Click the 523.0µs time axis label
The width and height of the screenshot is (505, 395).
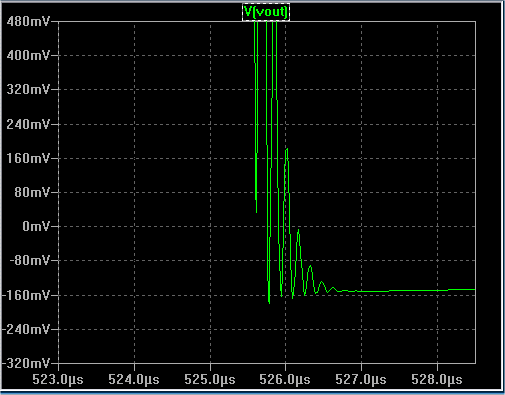coord(58,379)
